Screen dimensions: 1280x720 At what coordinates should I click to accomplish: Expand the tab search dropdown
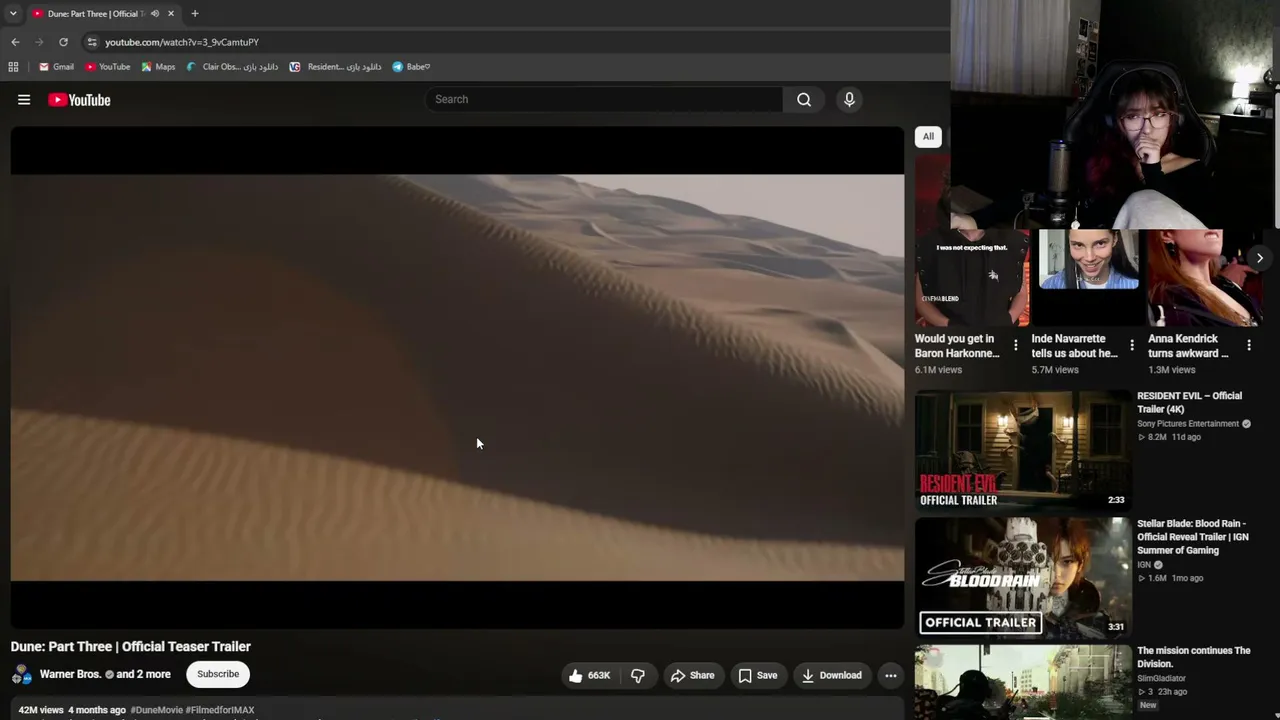[13, 14]
